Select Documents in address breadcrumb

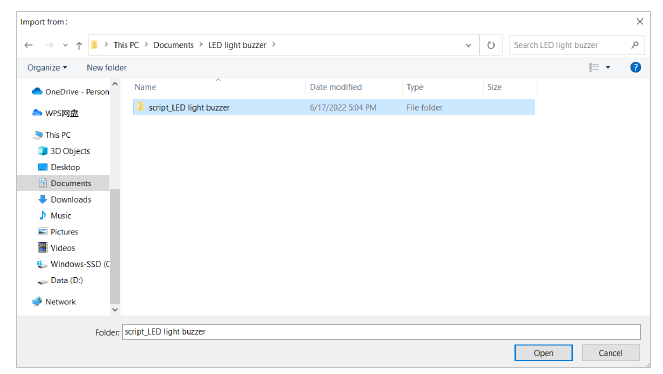point(173,45)
